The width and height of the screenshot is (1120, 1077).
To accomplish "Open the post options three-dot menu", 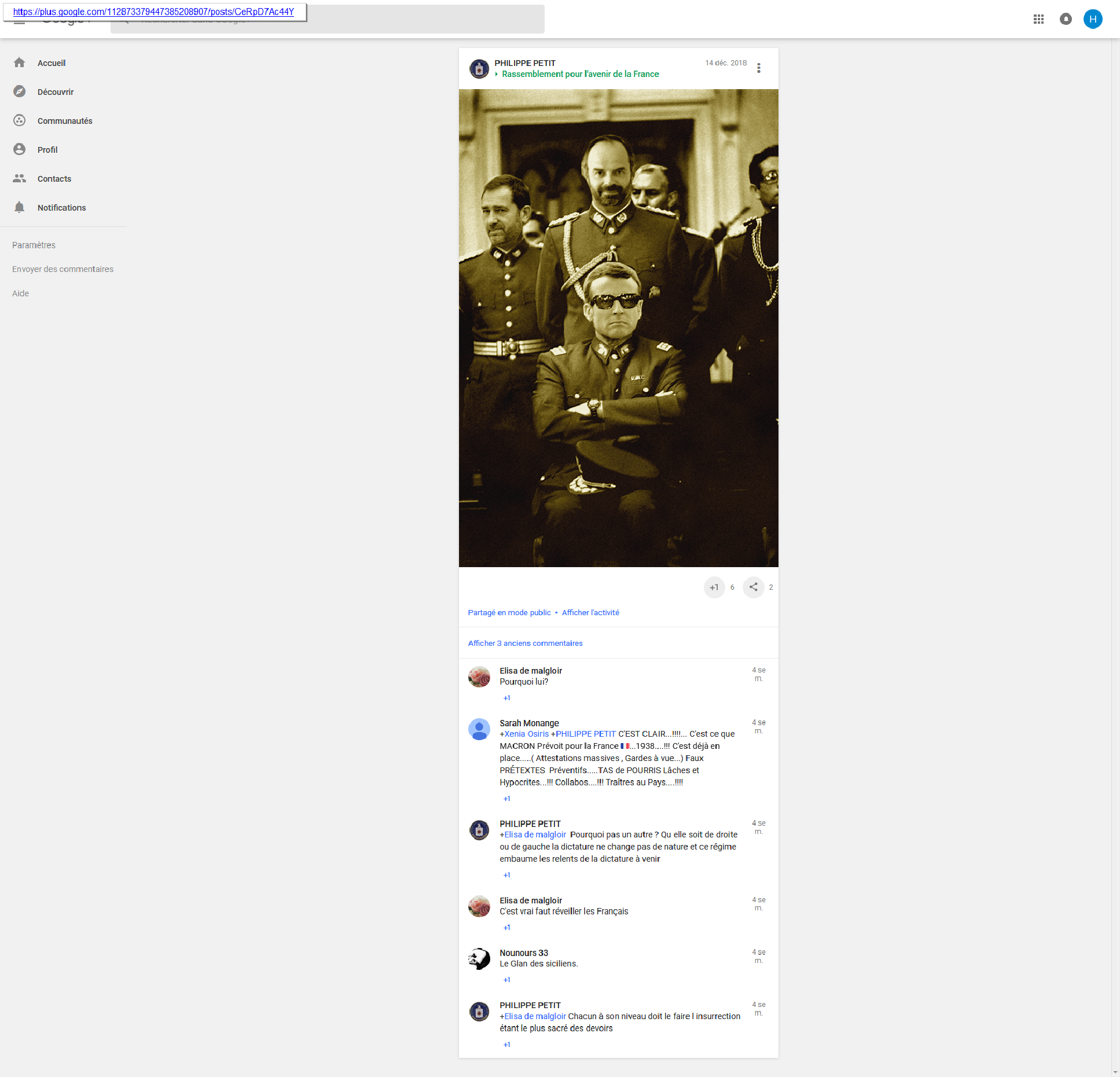I will (x=758, y=68).
